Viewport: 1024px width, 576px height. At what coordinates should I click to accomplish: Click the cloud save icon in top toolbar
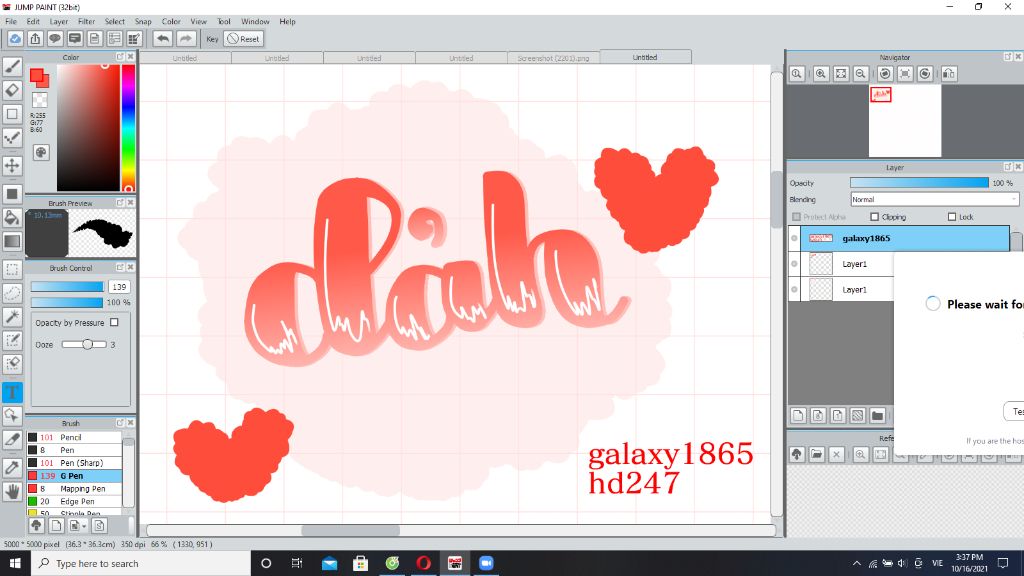[15, 39]
